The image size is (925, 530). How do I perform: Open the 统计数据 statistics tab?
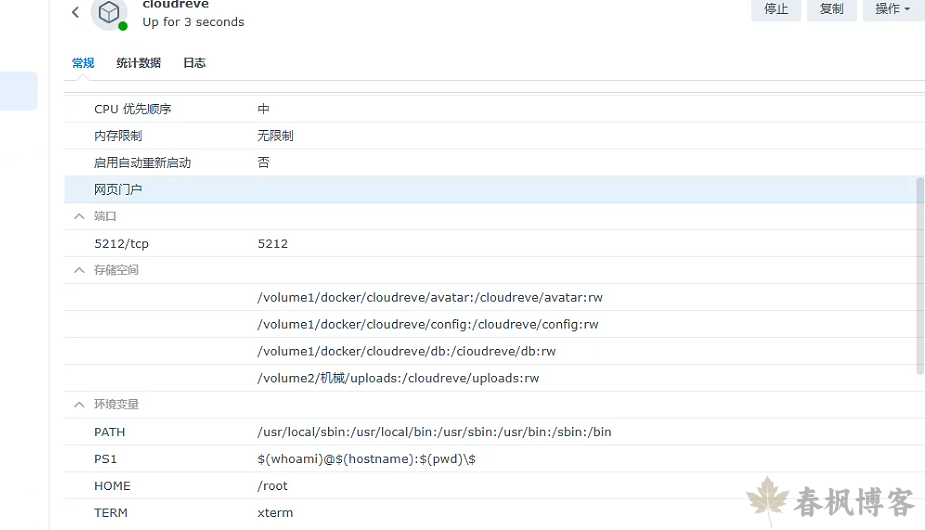pos(139,63)
